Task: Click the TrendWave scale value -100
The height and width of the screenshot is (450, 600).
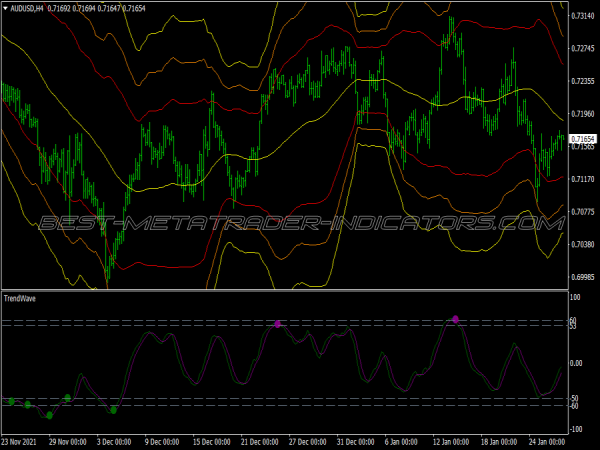Action: pyautogui.click(x=575, y=429)
